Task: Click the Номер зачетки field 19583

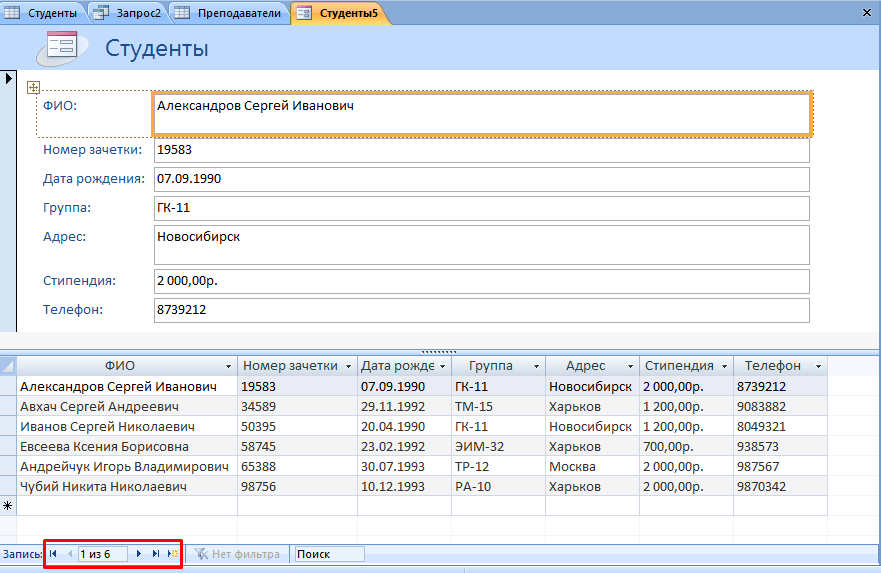Action: pyautogui.click(x=482, y=150)
